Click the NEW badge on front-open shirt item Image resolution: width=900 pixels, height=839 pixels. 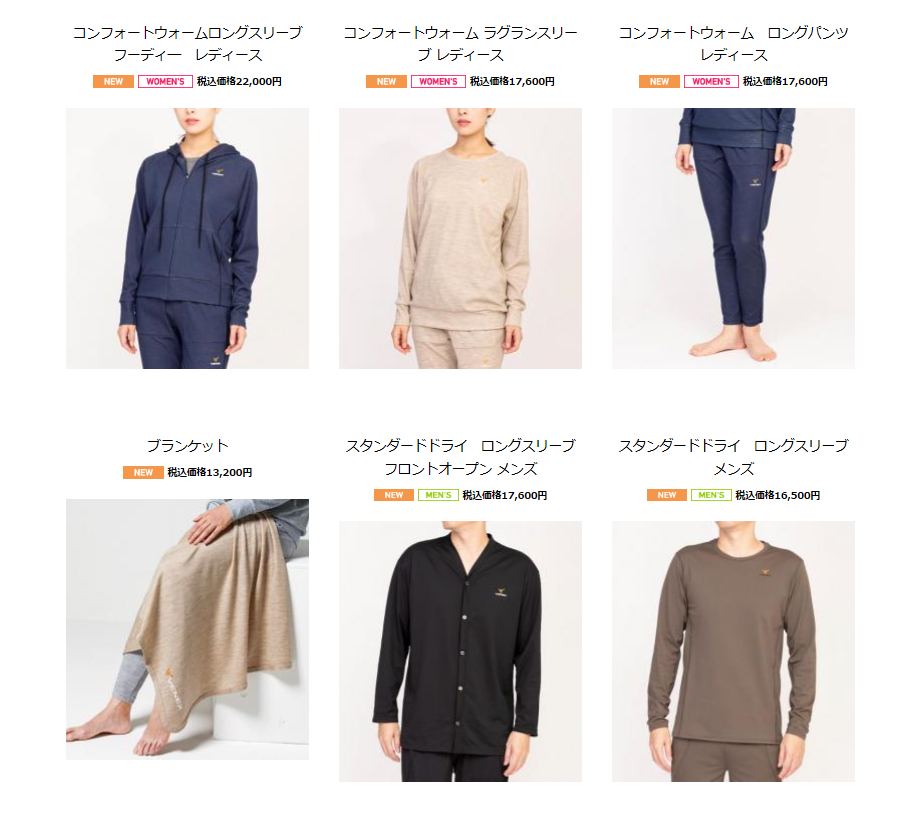point(394,495)
